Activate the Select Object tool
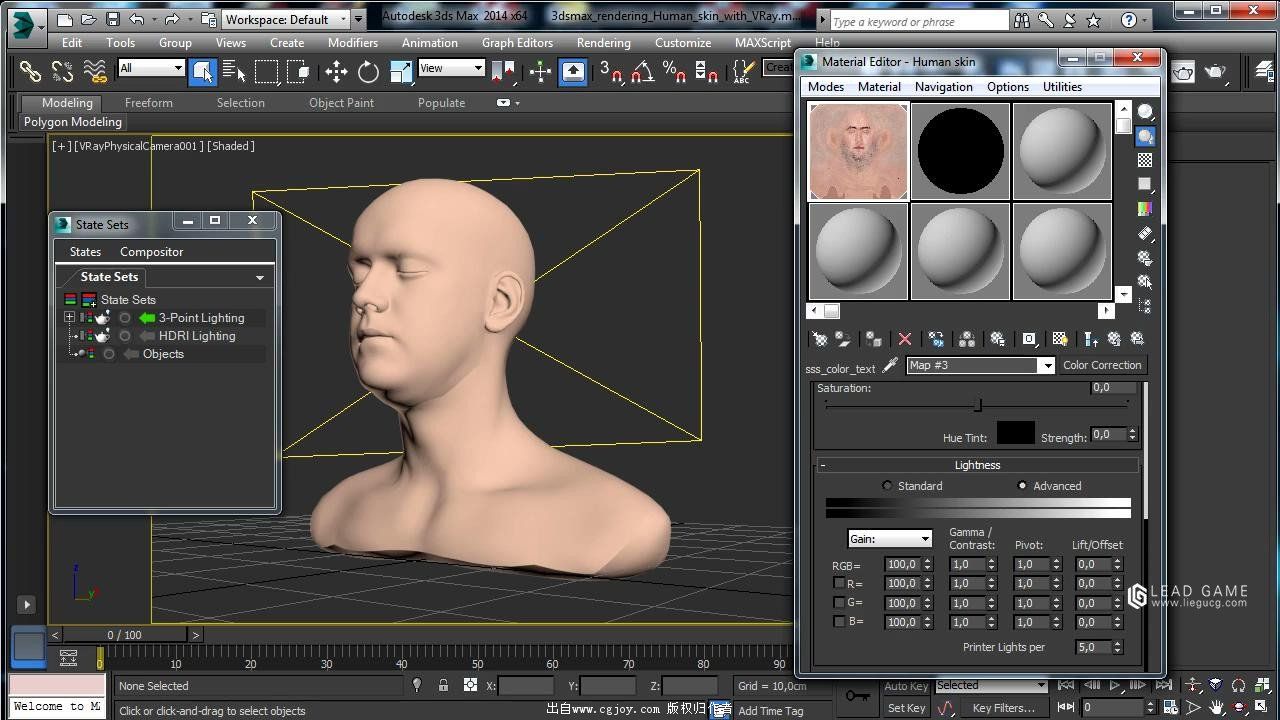Image resolution: width=1280 pixels, height=720 pixels. point(203,71)
